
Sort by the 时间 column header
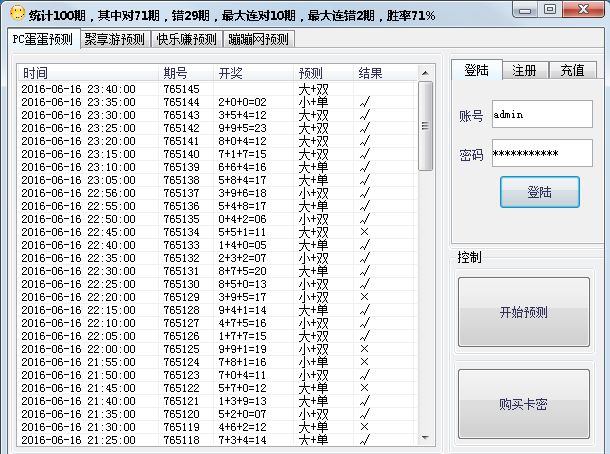[88, 73]
